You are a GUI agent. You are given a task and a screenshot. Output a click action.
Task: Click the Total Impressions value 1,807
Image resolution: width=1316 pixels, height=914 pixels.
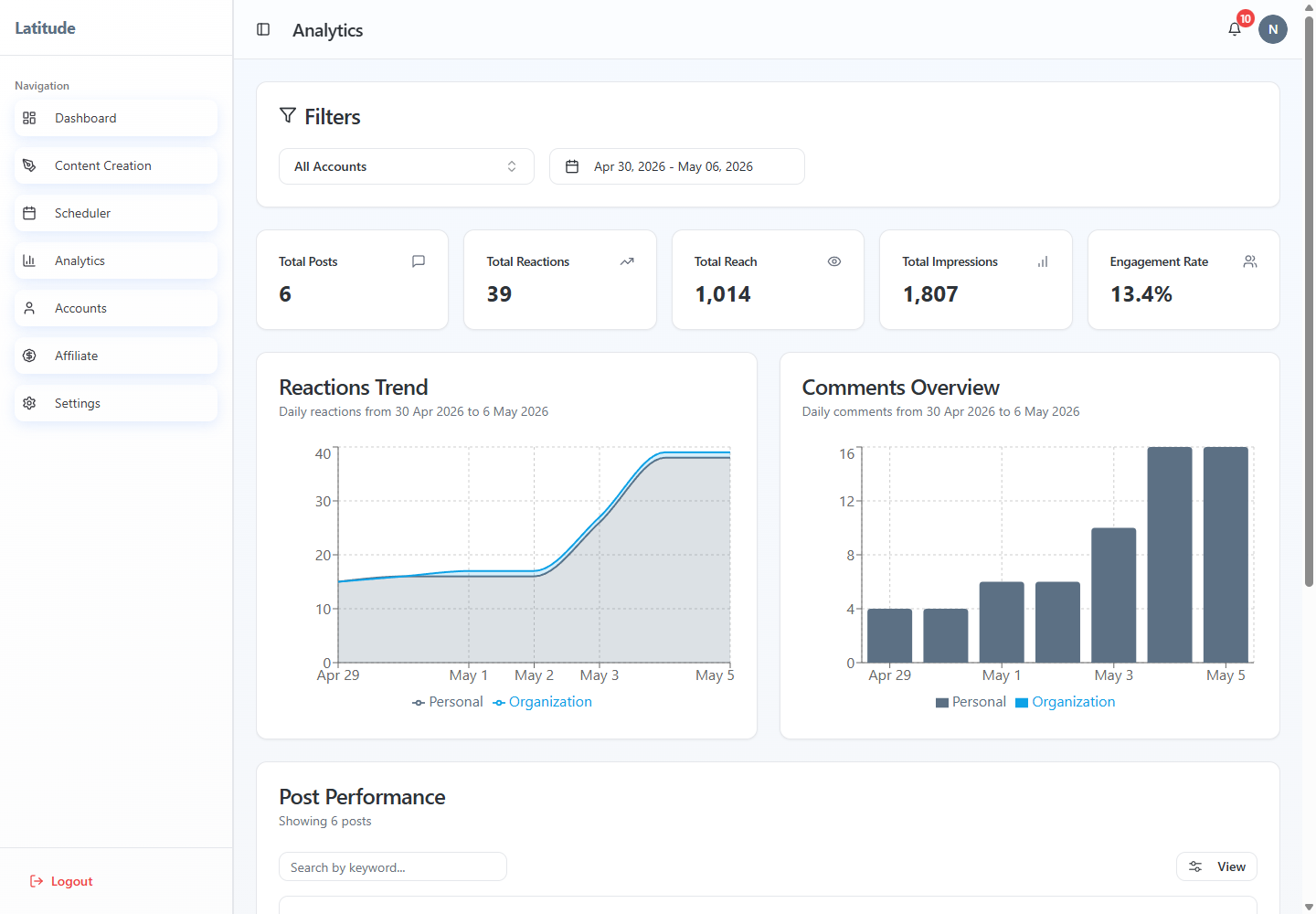[x=930, y=294]
